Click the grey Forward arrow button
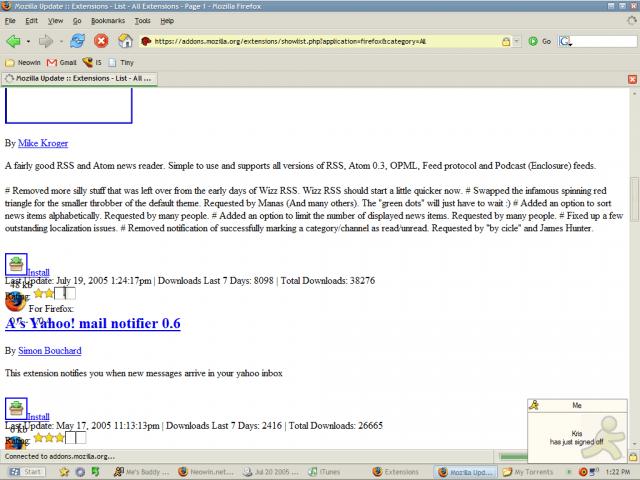The image size is (640, 480). click(x=46, y=41)
